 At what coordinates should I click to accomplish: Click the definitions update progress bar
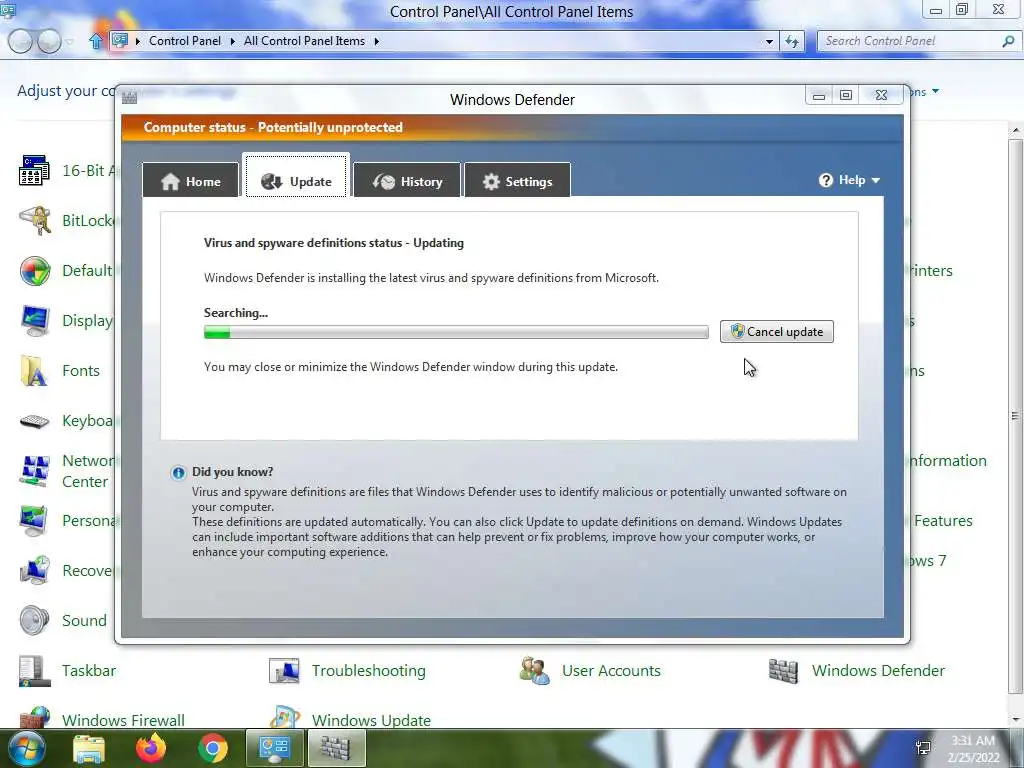pos(456,332)
